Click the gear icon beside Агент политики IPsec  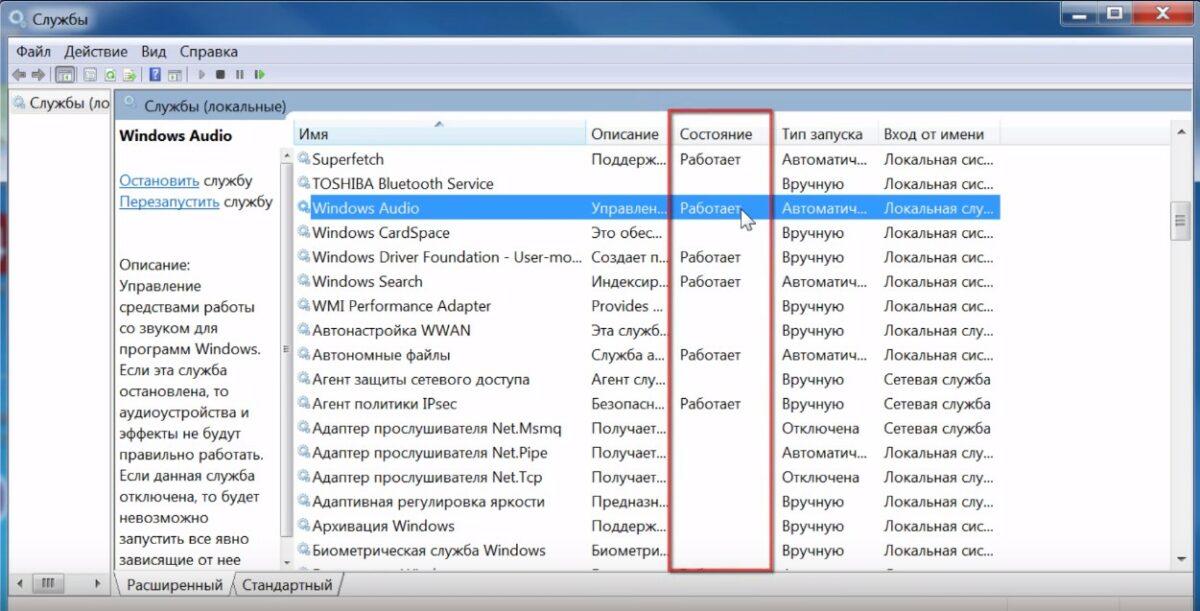(304, 404)
